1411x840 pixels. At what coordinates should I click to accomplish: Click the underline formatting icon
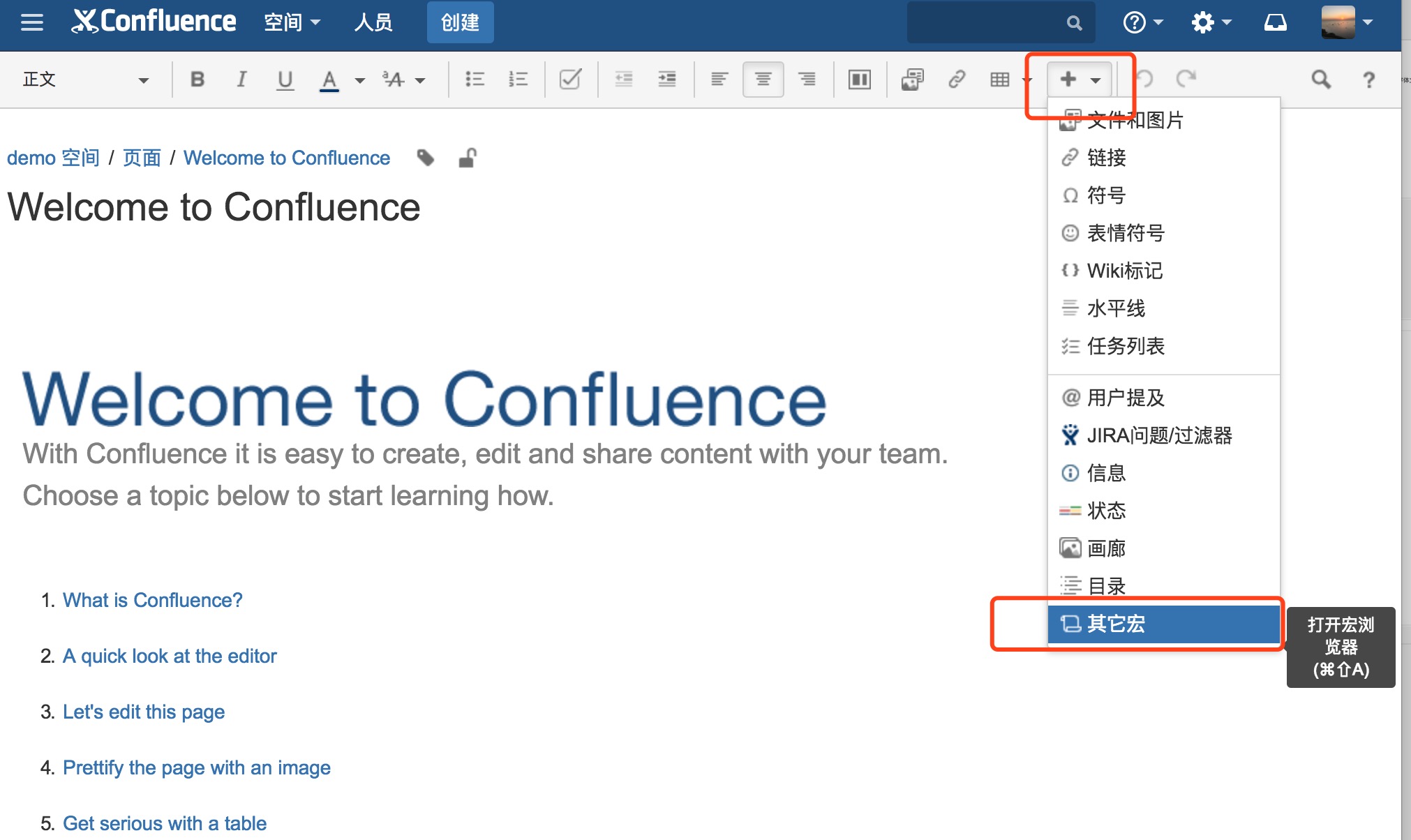pyautogui.click(x=285, y=80)
